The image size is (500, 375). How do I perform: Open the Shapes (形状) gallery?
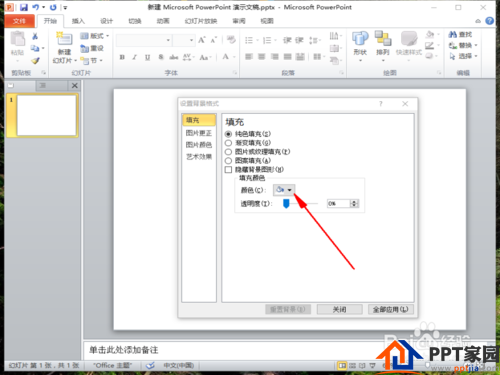tap(360, 46)
